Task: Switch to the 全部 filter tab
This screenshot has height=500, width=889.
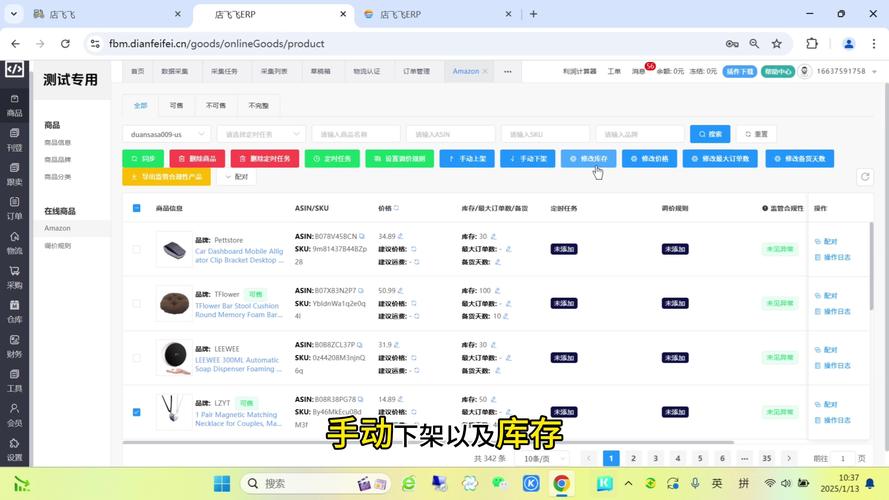Action: (x=140, y=105)
